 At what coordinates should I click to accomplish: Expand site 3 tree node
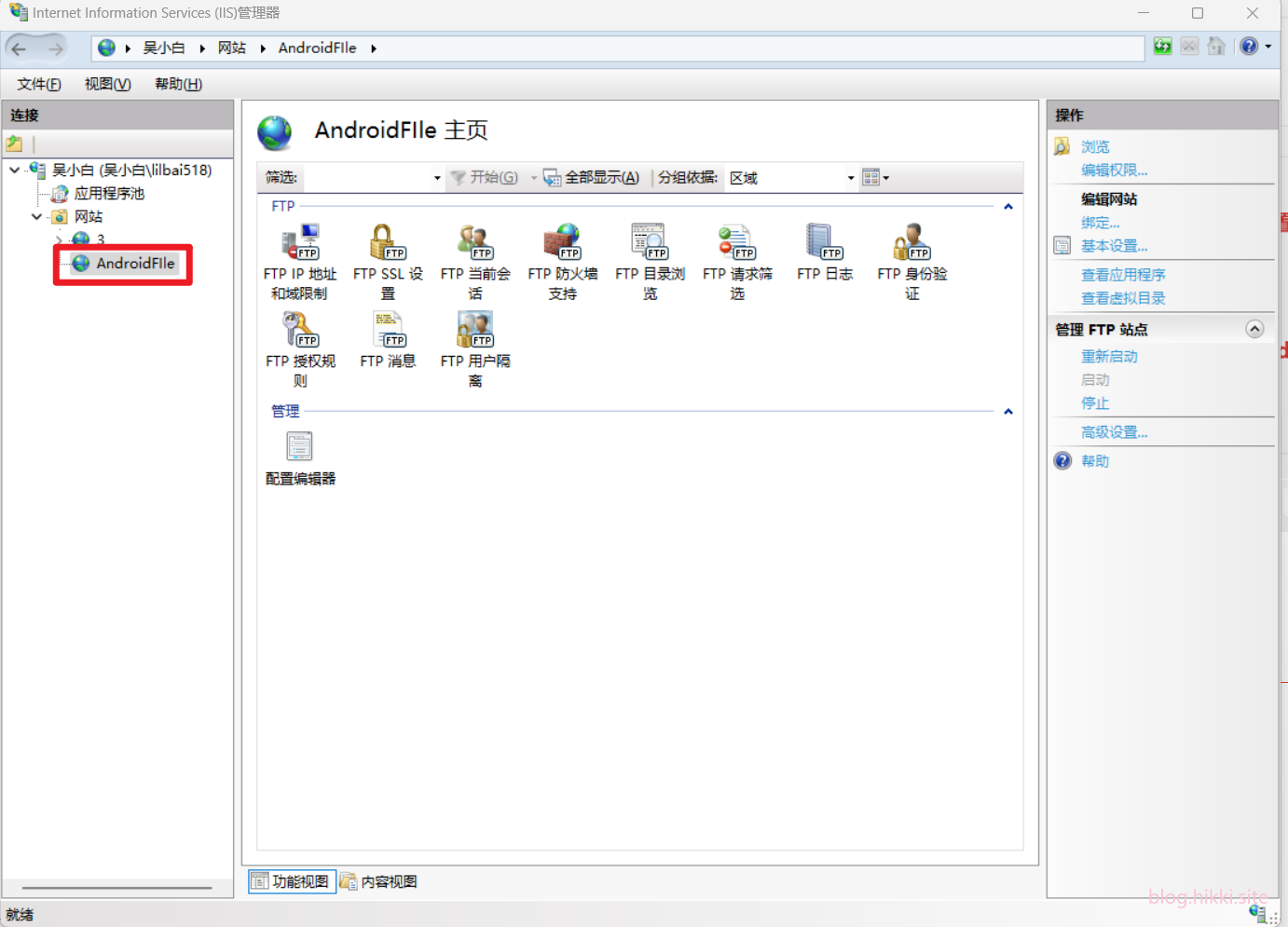pos(59,239)
